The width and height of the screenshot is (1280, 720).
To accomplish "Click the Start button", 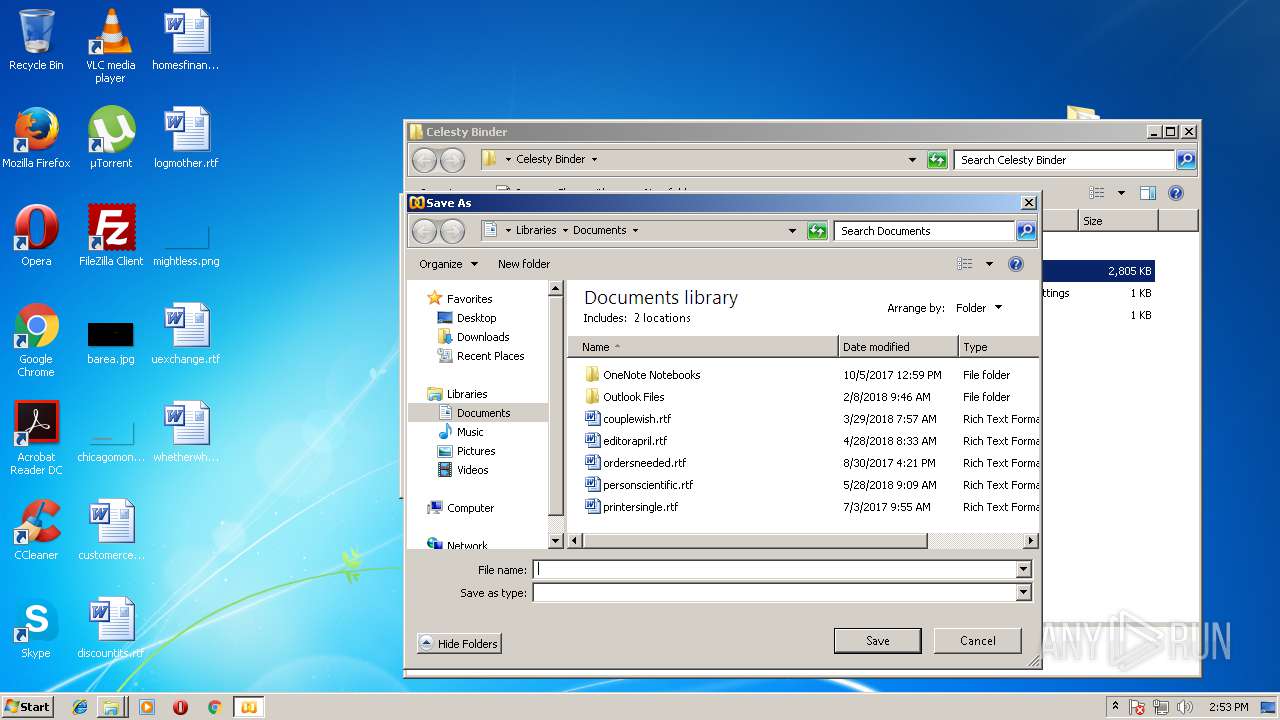I will click(27, 706).
